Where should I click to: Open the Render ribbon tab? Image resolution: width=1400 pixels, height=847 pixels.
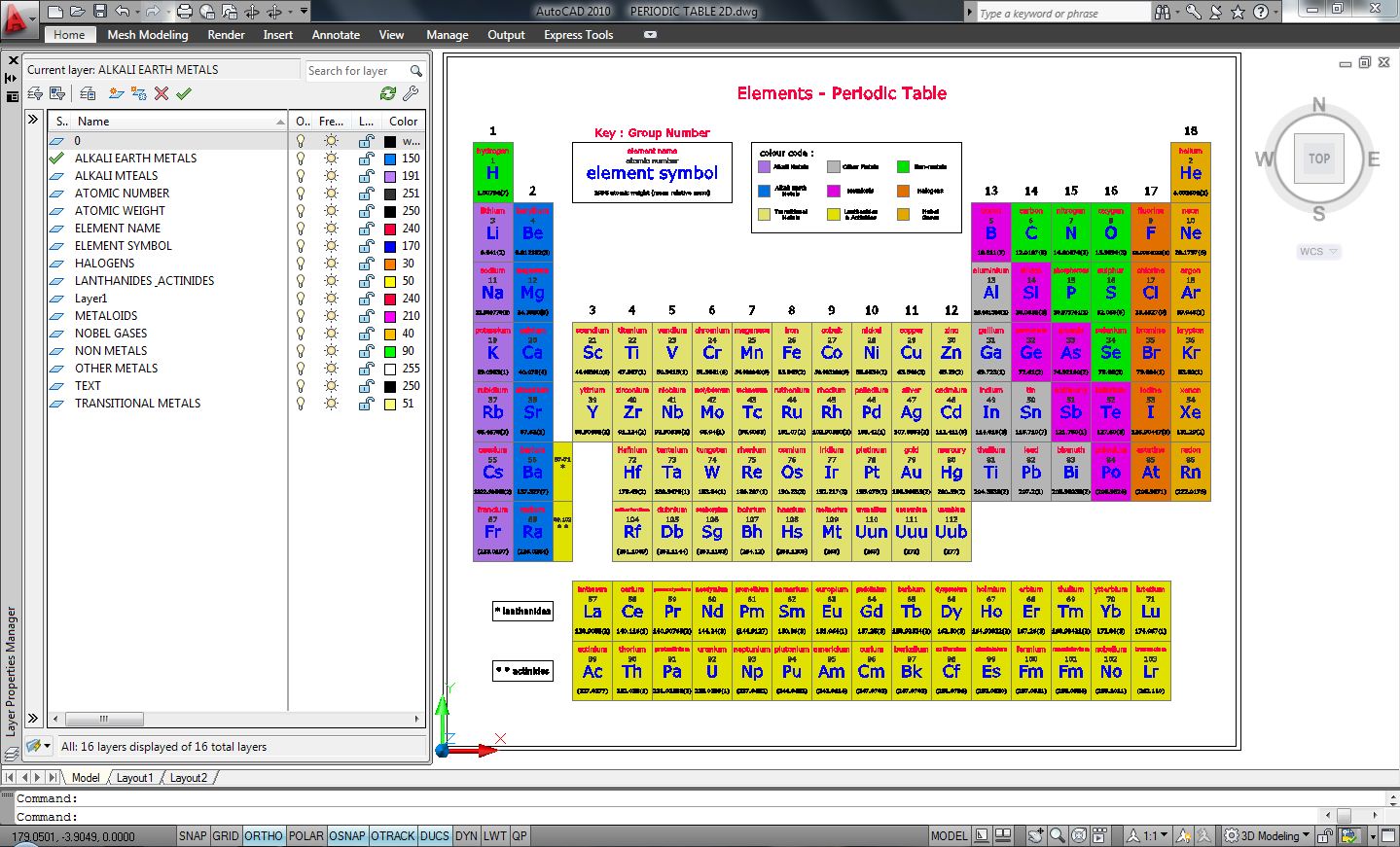[226, 35]
